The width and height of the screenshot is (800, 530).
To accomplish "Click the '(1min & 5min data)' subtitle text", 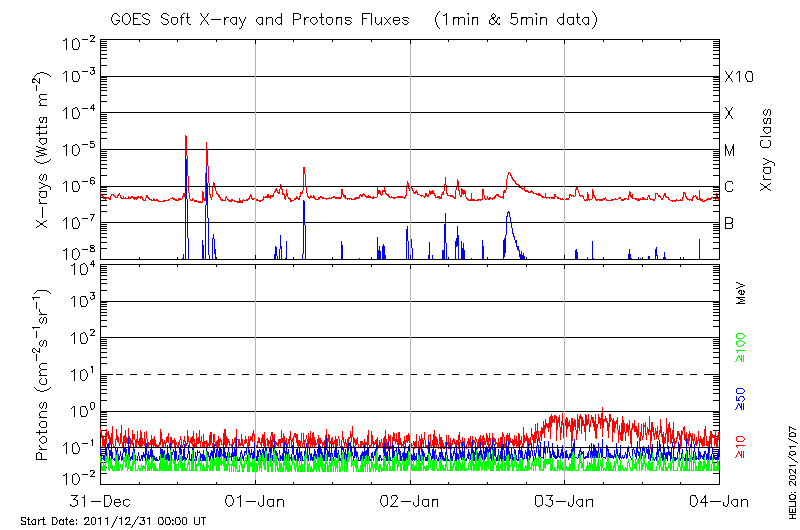I will pyautogui.click(x=512, y=20).
